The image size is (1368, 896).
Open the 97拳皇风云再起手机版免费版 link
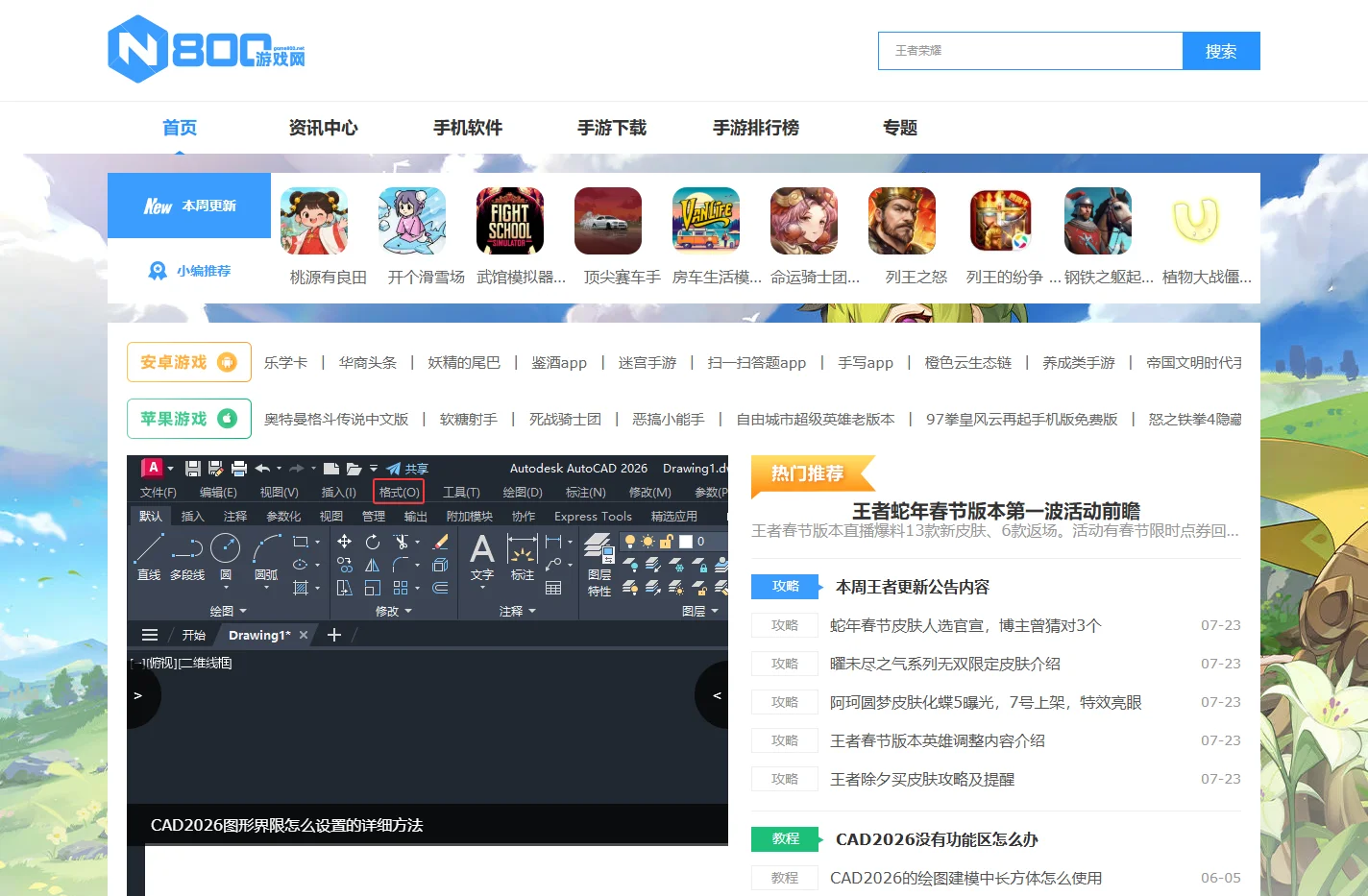1022,419
